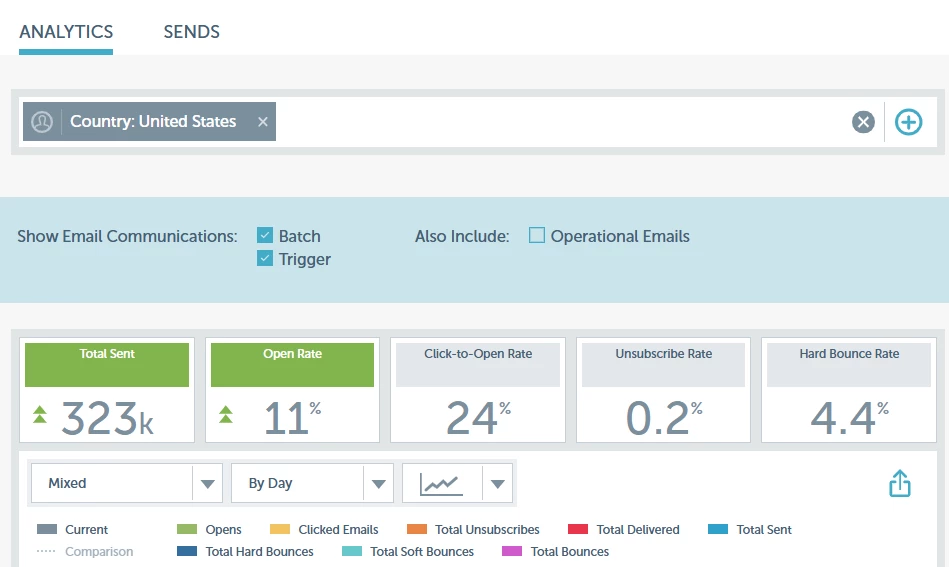949x567 pixels.
Task: Click the 24% click-to-open value
Action: tap(478, 418)
